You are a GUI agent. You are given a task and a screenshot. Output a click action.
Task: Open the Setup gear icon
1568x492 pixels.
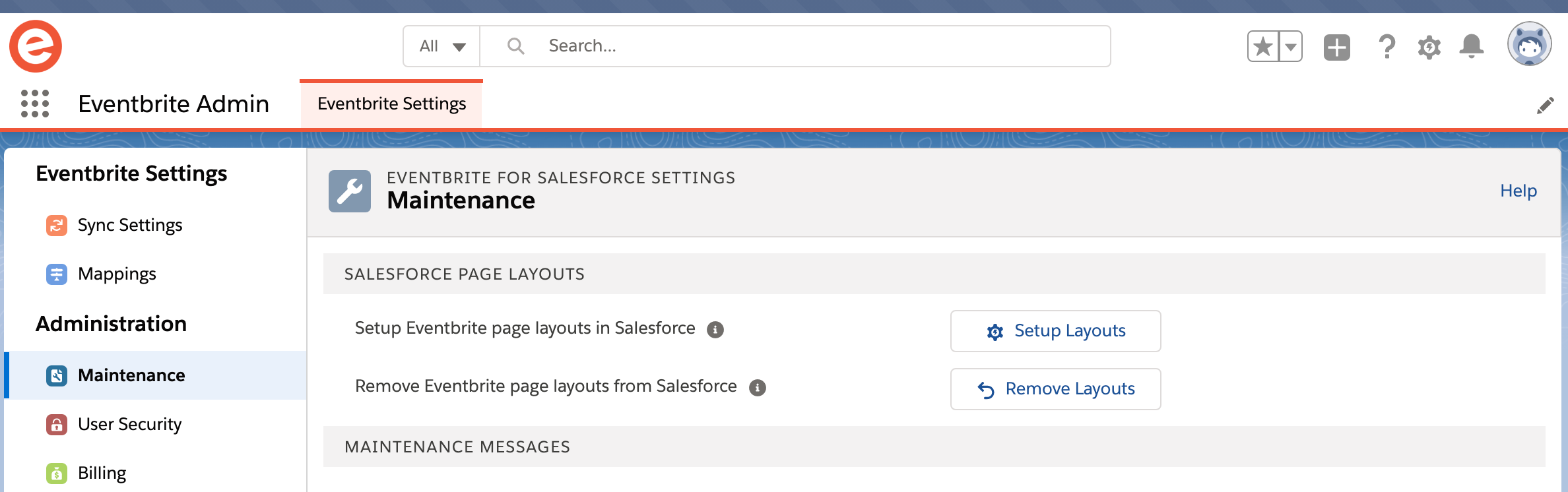click(x=1429, y=47)
